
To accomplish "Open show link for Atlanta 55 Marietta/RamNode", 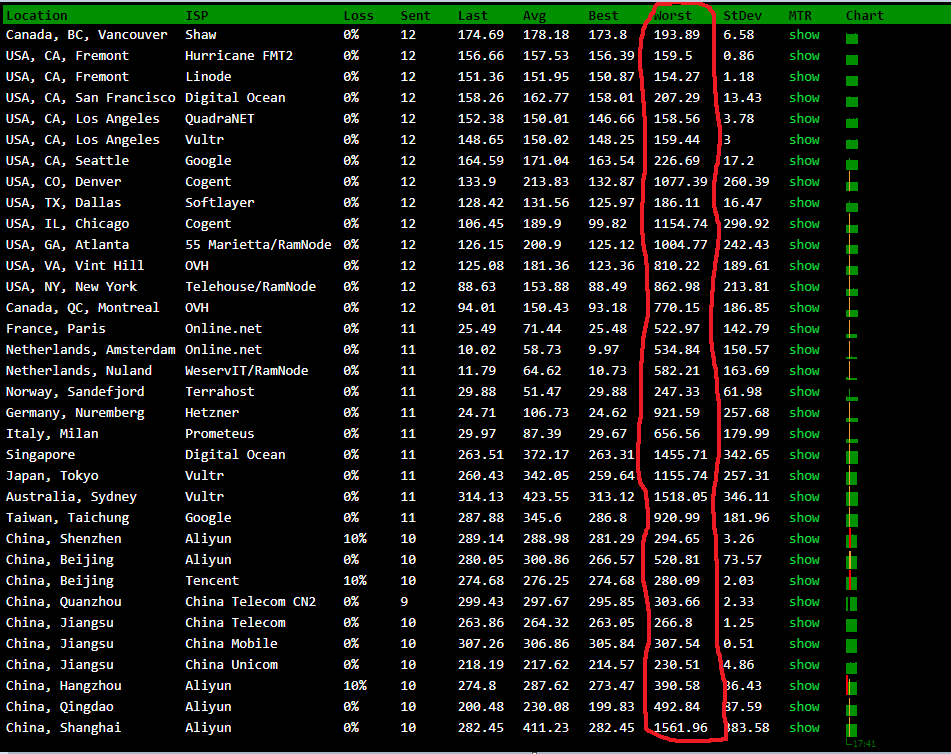I will (x=804, y=244).
